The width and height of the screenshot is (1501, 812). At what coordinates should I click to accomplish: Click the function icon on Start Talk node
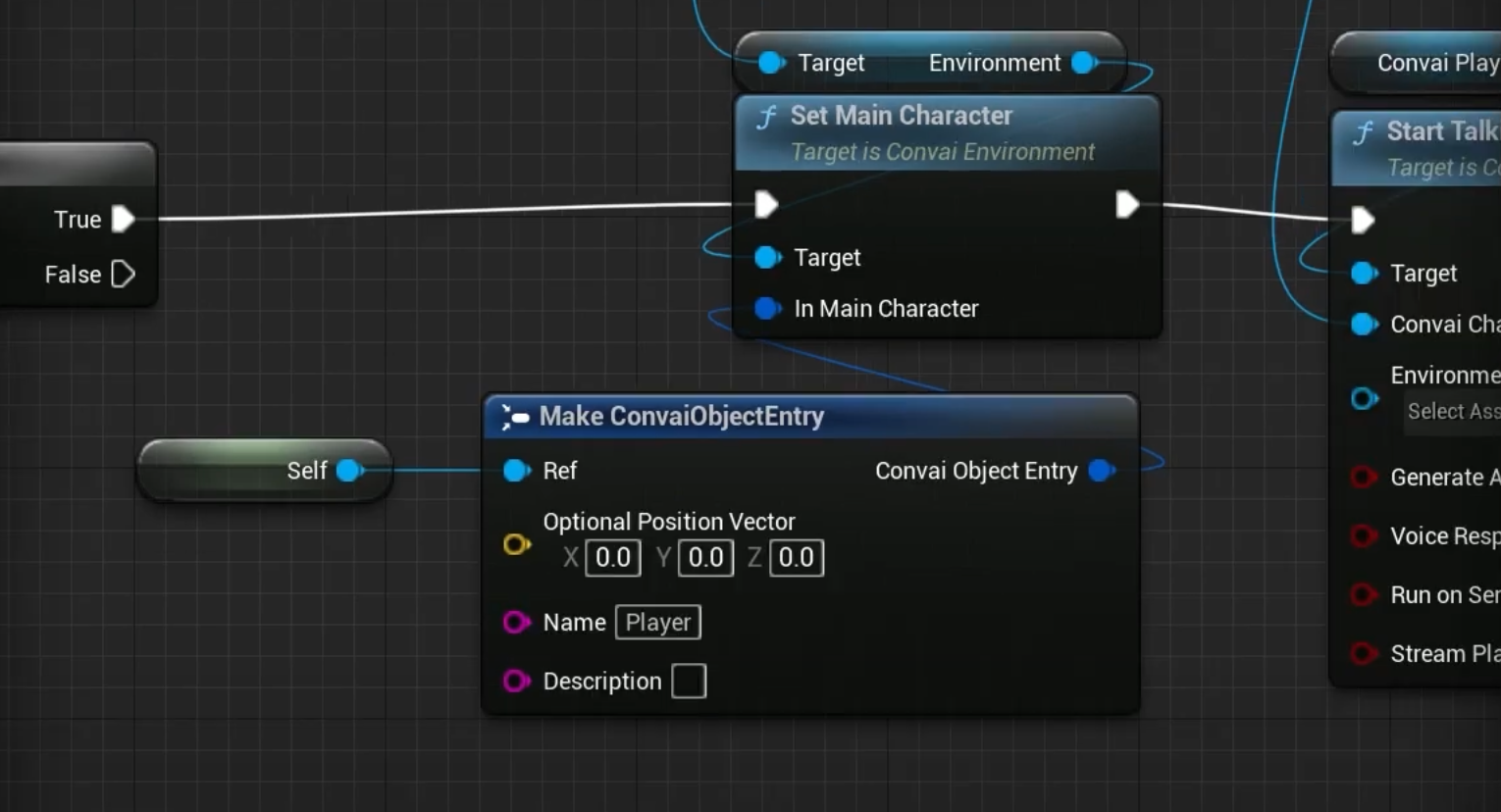coord(1363,132)
